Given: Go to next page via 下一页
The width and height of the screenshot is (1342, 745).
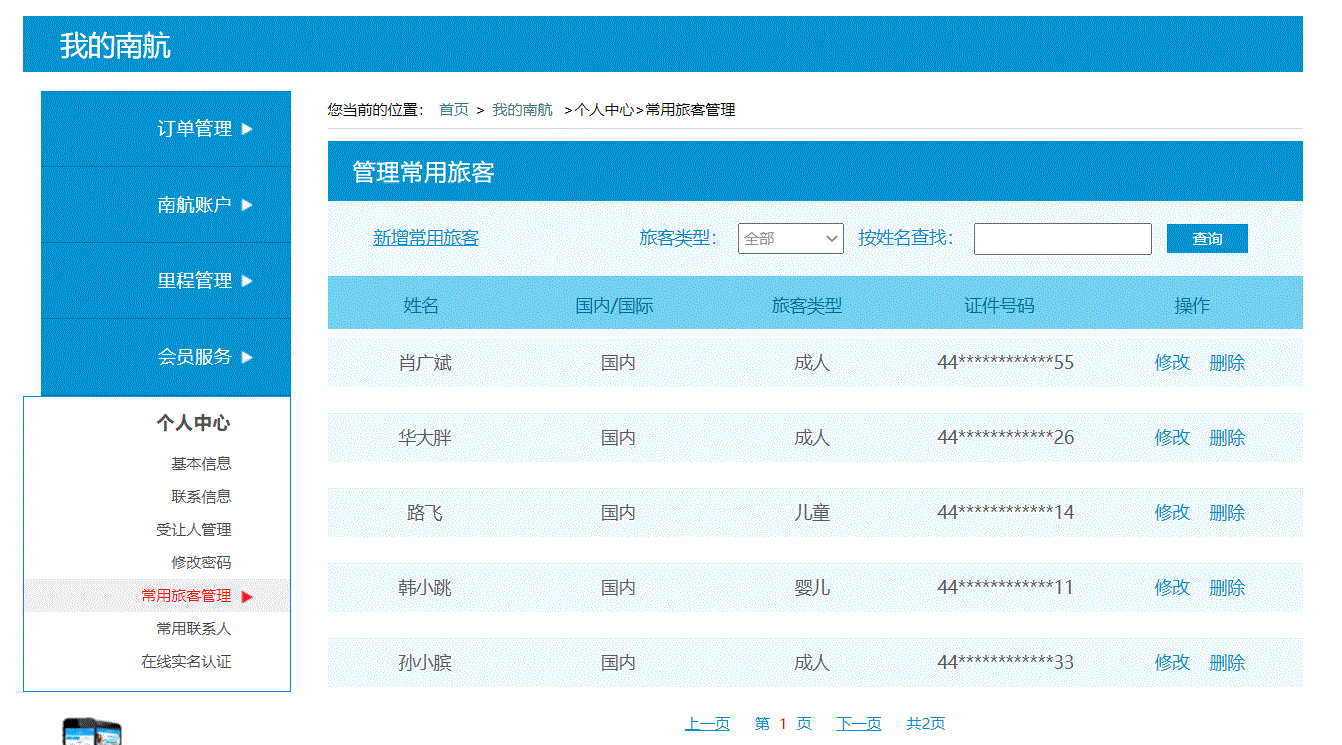Looking at the screenshot, I should [859, 724].
